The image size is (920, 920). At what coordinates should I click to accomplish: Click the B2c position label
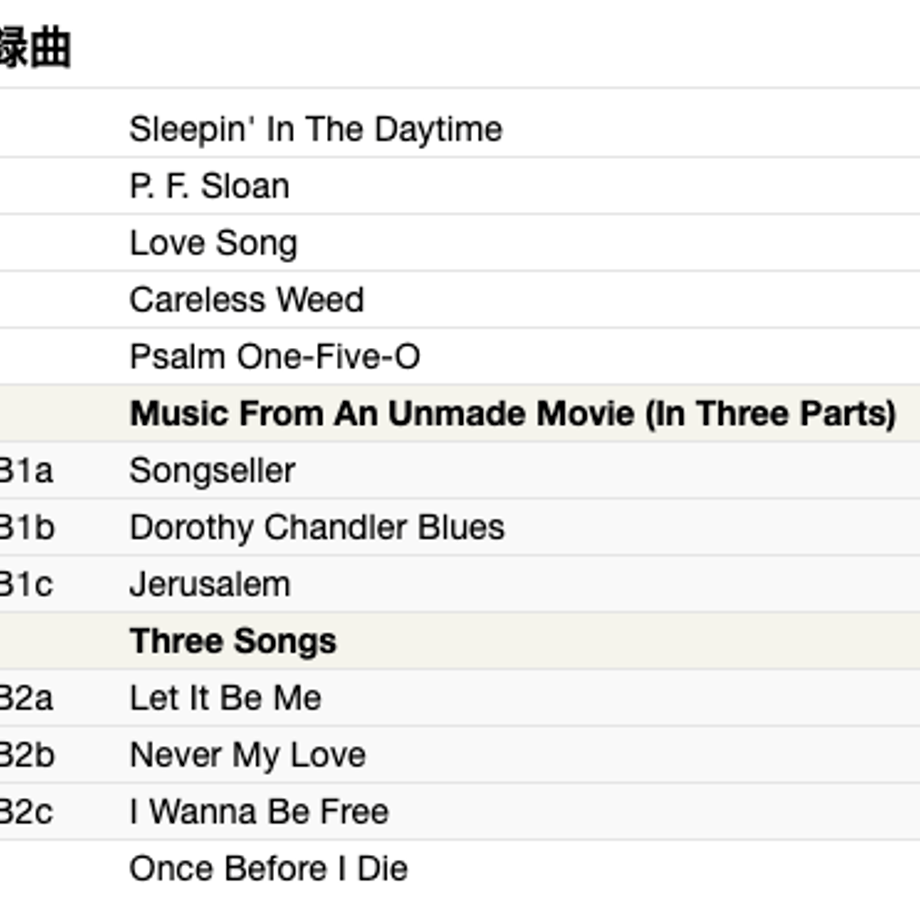(x=26, y=812)
